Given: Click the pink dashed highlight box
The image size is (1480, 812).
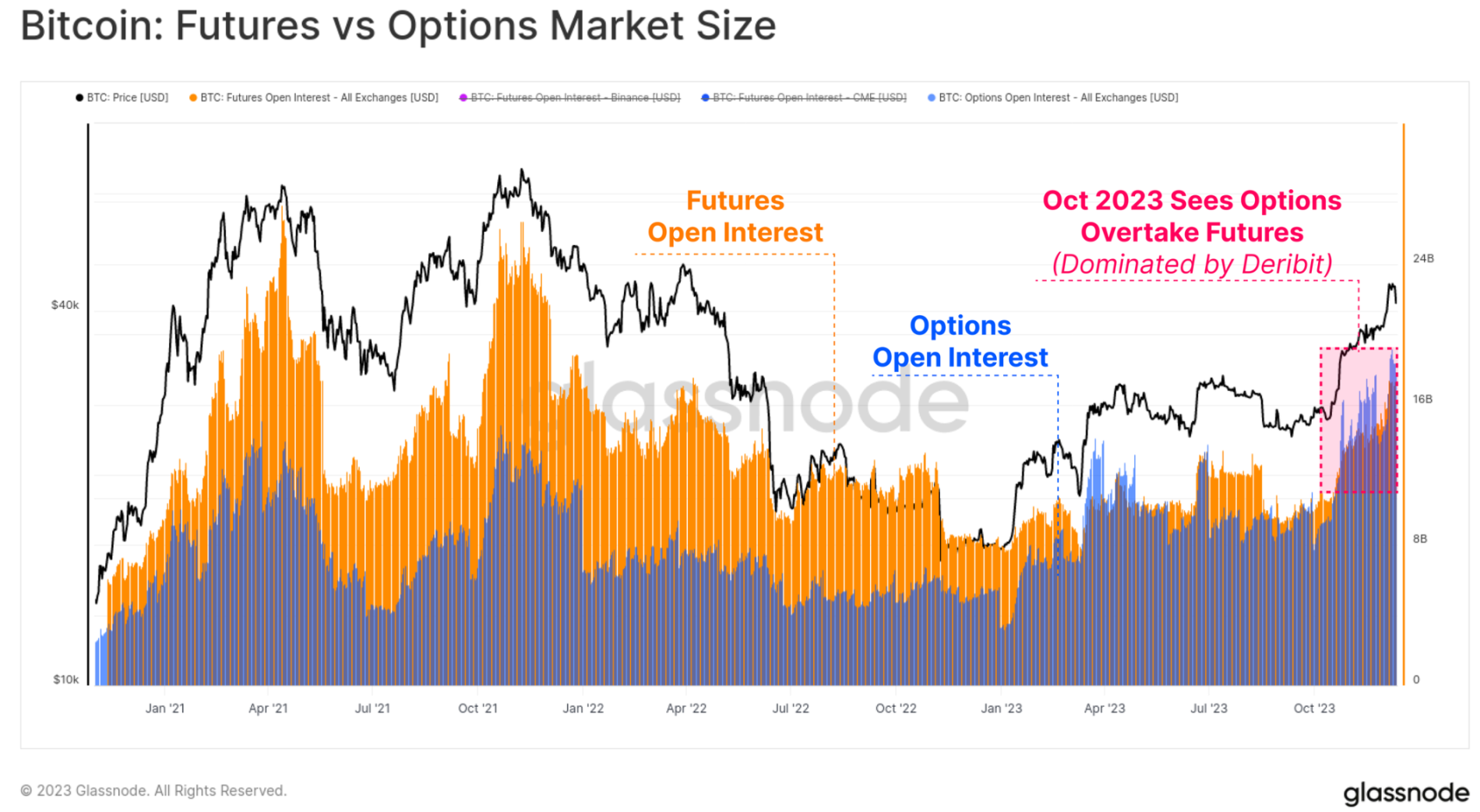Looking at the screenshot, I should tap(1358, 420).
